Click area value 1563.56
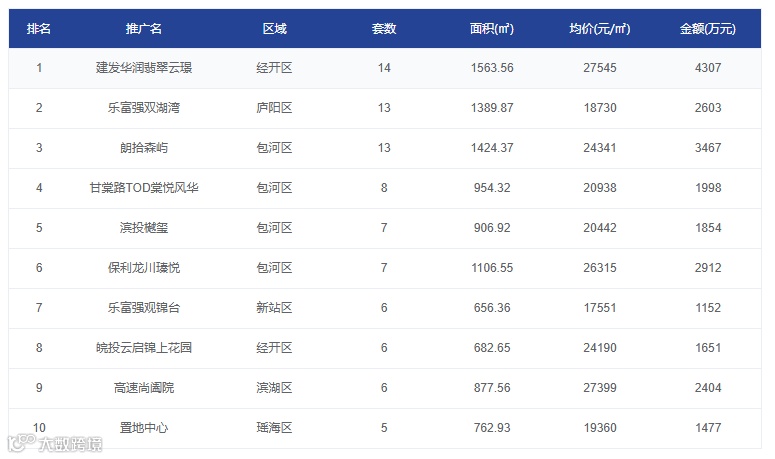The height and width of the screenshot is (459, 775). [492, 68]
